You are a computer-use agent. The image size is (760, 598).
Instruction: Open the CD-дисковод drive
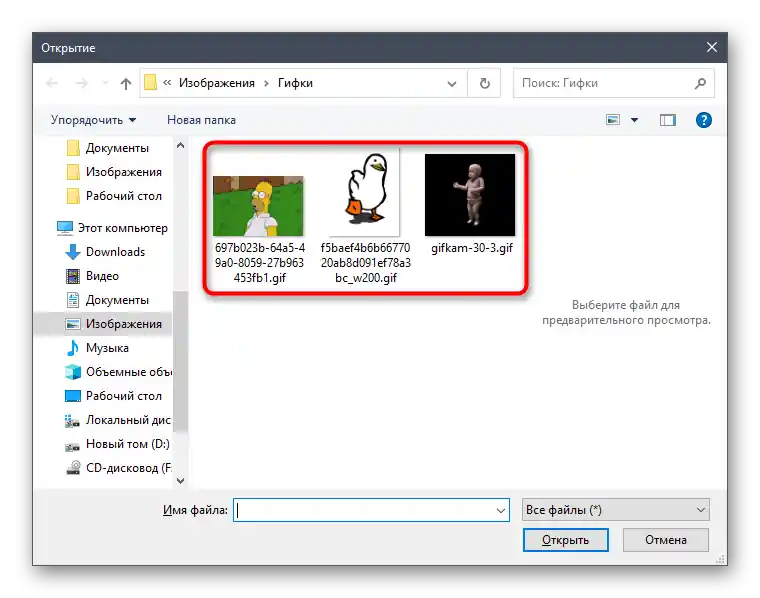118,468
